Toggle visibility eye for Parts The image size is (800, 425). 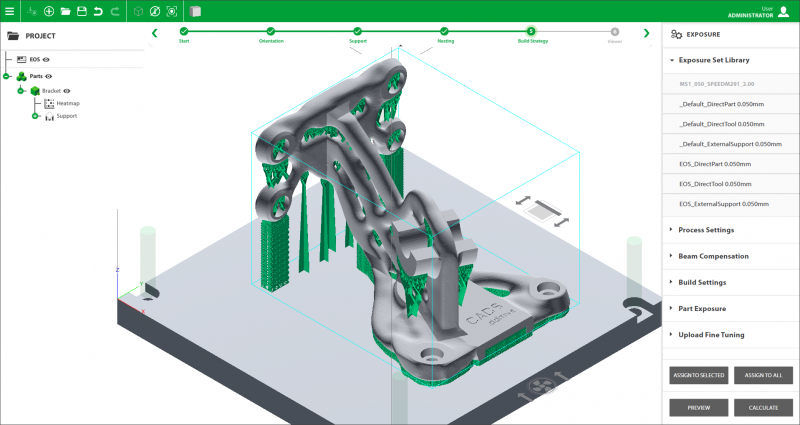pyautogui.click(x=48, y=76)
